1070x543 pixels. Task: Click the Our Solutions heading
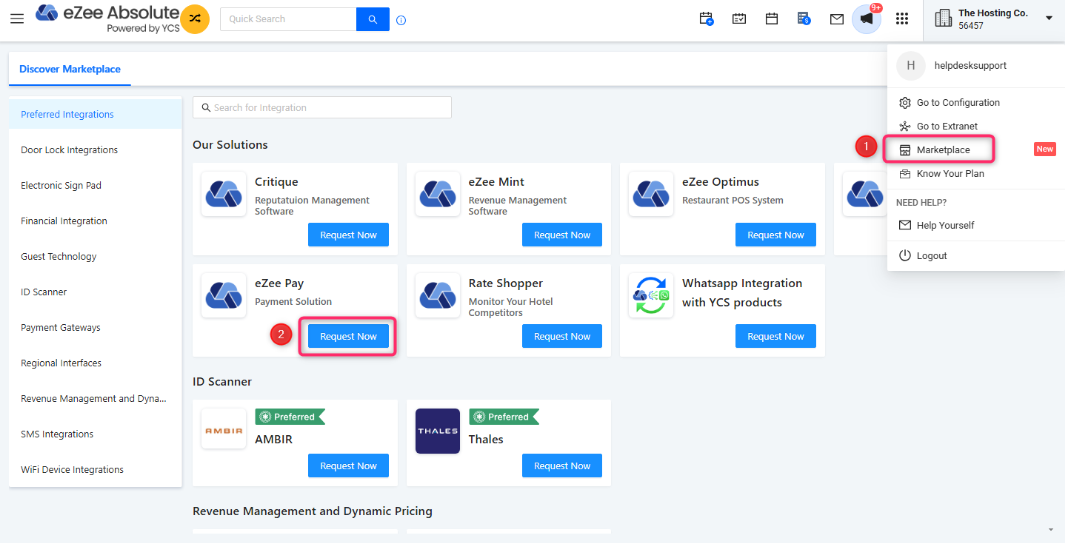tap(230, 145)
